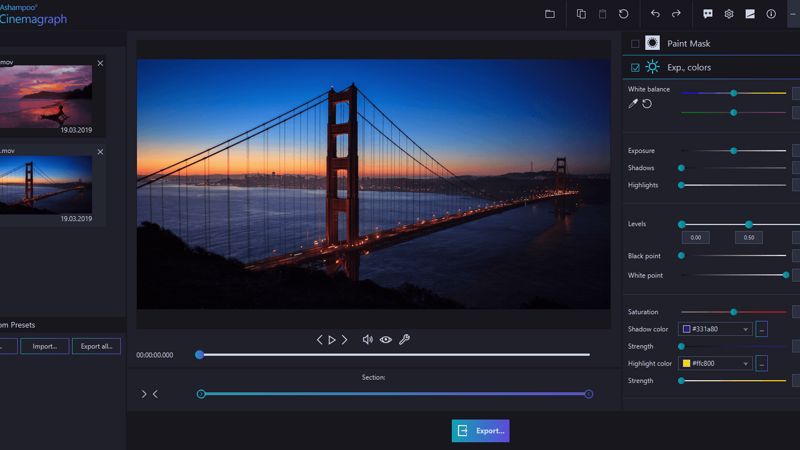Click the purple shadow color swatch

pos(687,329)
